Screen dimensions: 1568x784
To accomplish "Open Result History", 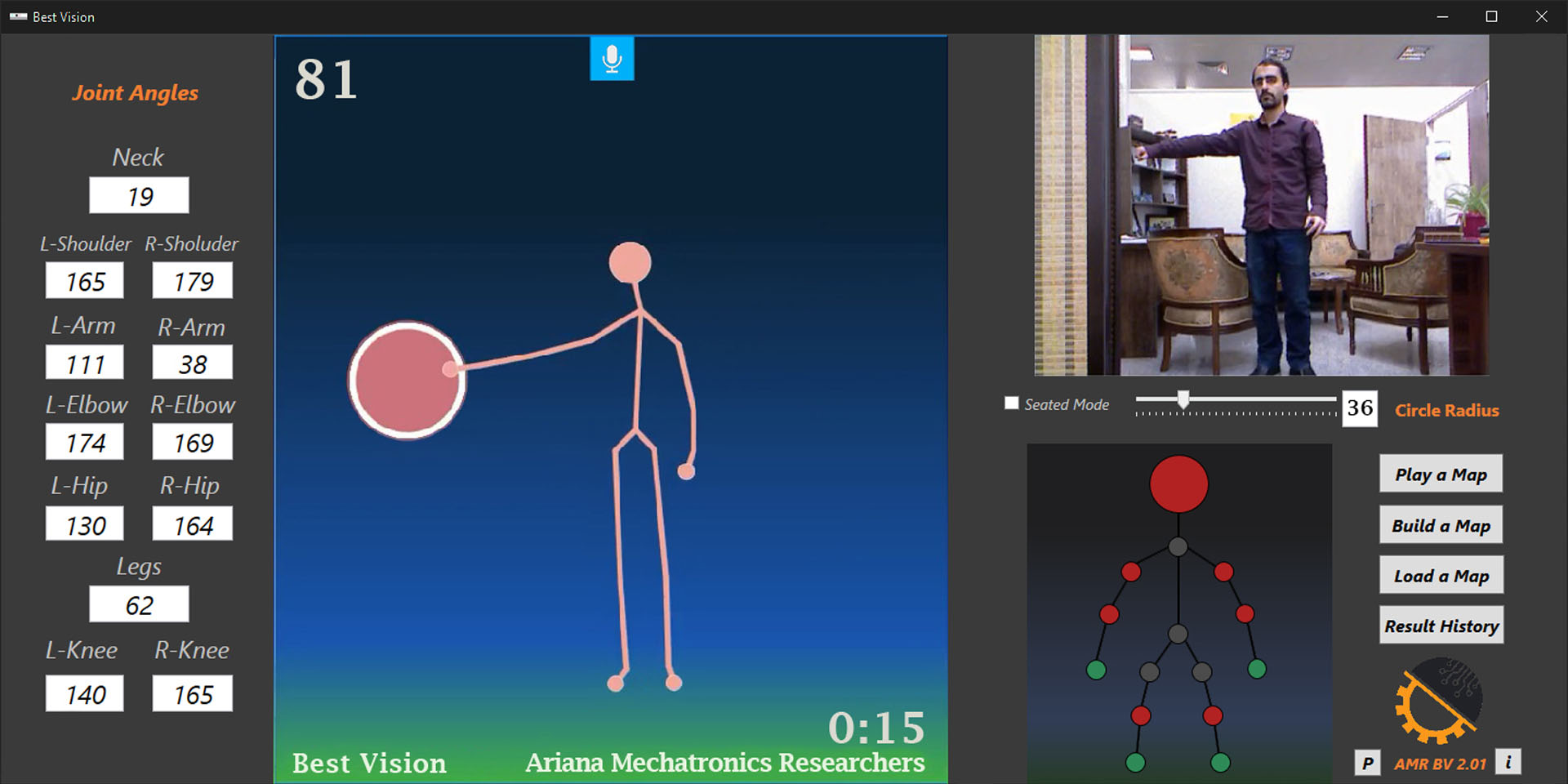I will pos(1441,626).
